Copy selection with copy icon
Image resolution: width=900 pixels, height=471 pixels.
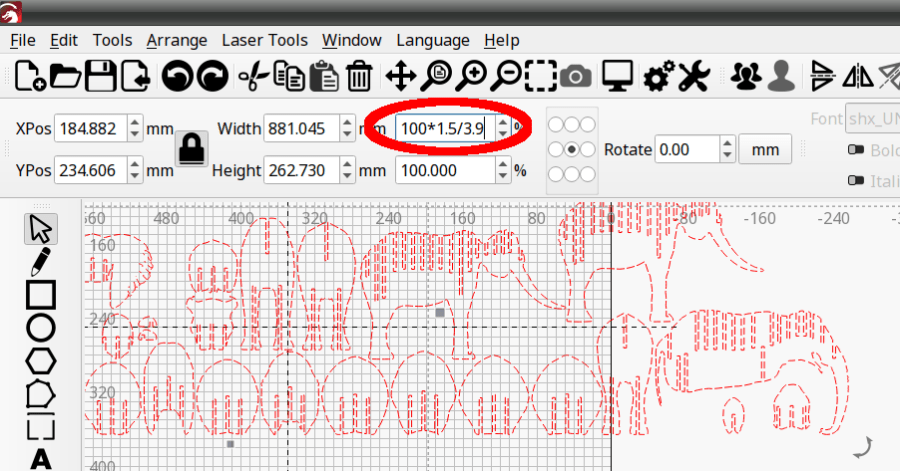point(289,76)
